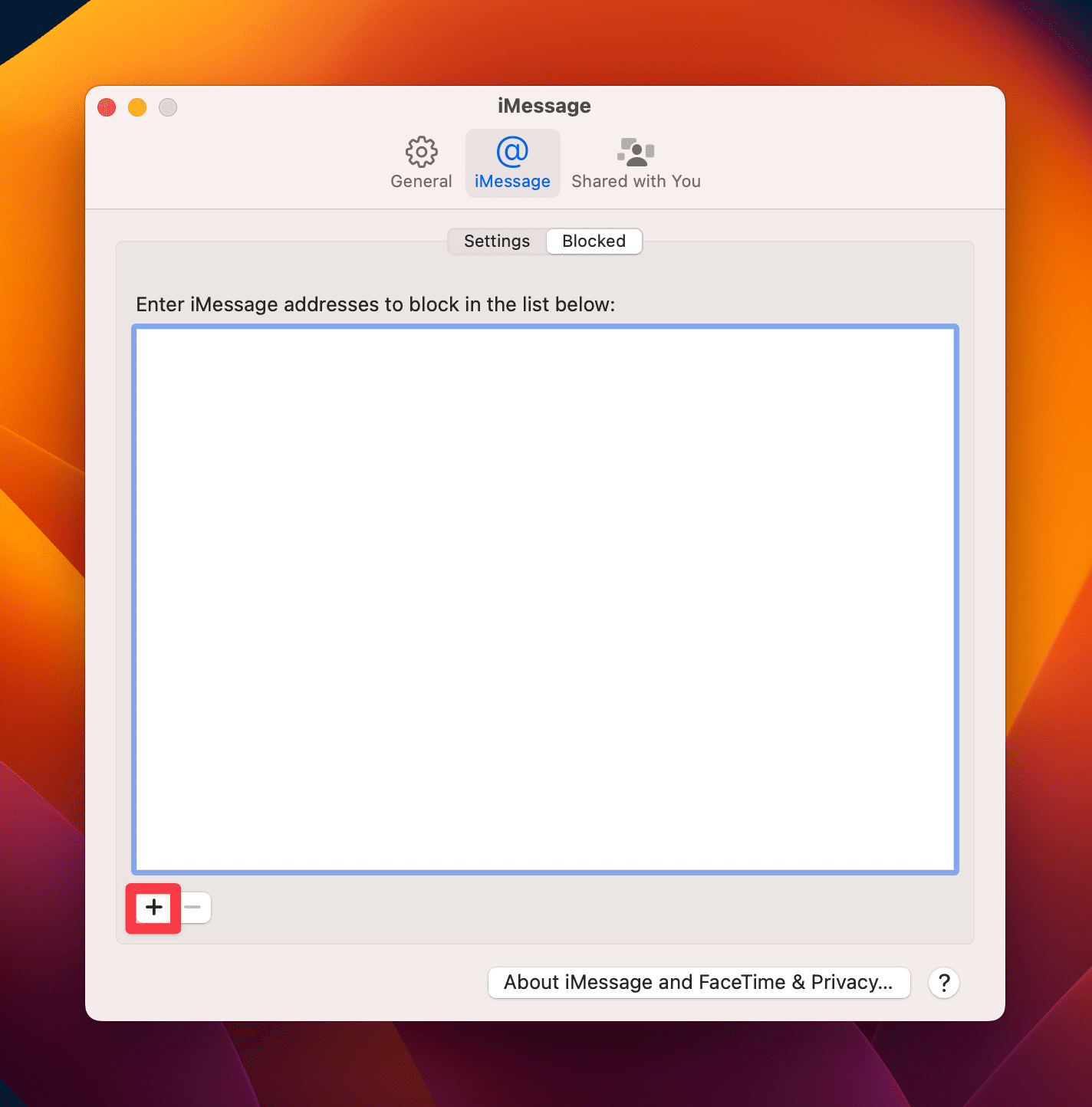1092x1107 pixels.
Task: Click the plus icon to add blocked address
Action: click(x=153, y=908)
